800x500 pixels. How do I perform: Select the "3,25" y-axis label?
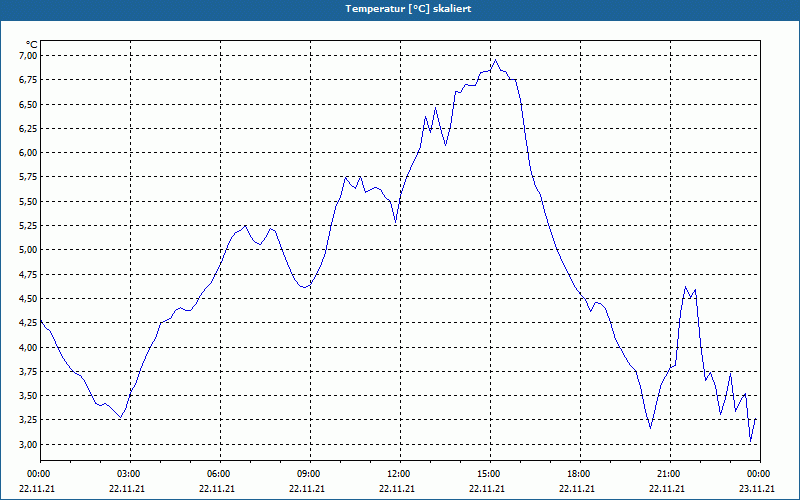[x=28, y=420]
